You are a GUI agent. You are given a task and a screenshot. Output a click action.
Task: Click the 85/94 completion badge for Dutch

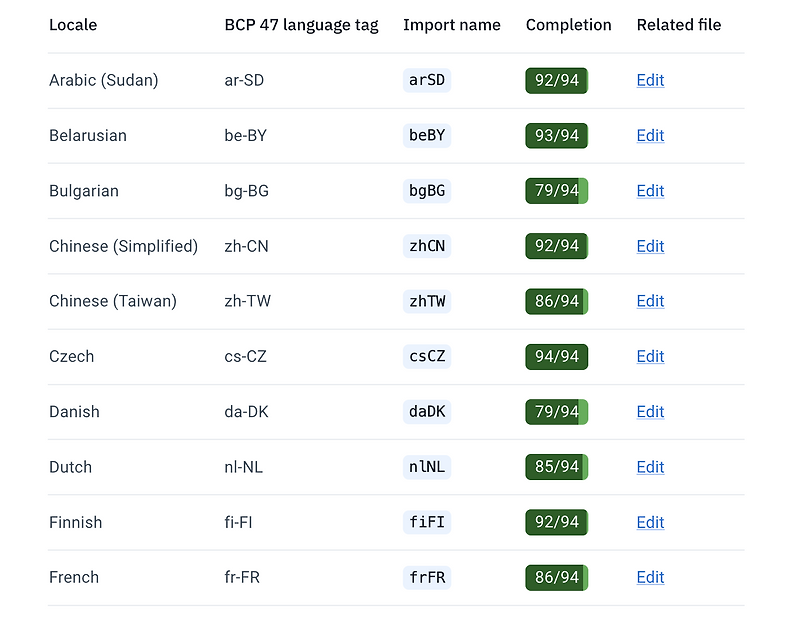point(557,467)
